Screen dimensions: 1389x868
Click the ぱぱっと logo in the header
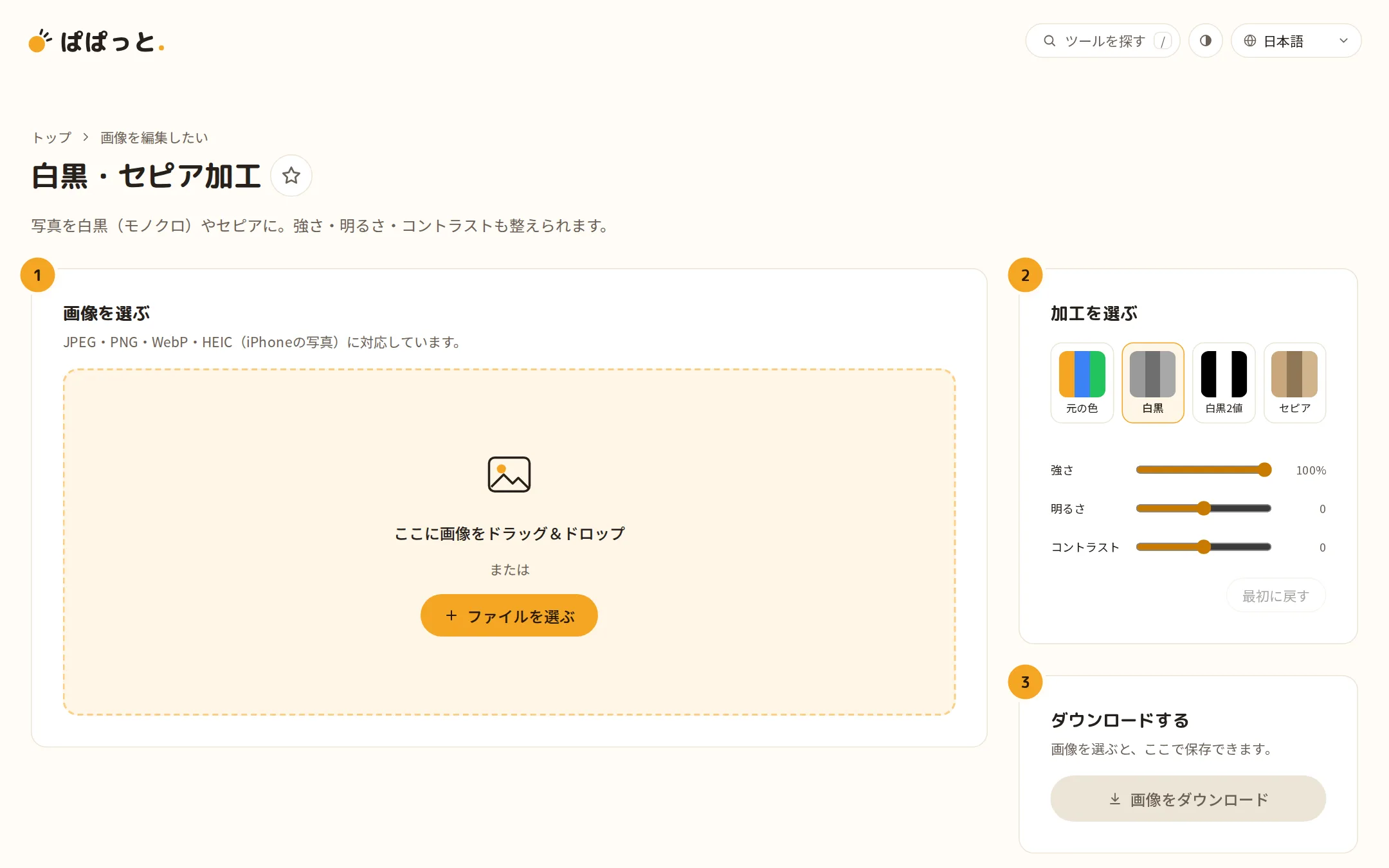(x=96, y=41)
